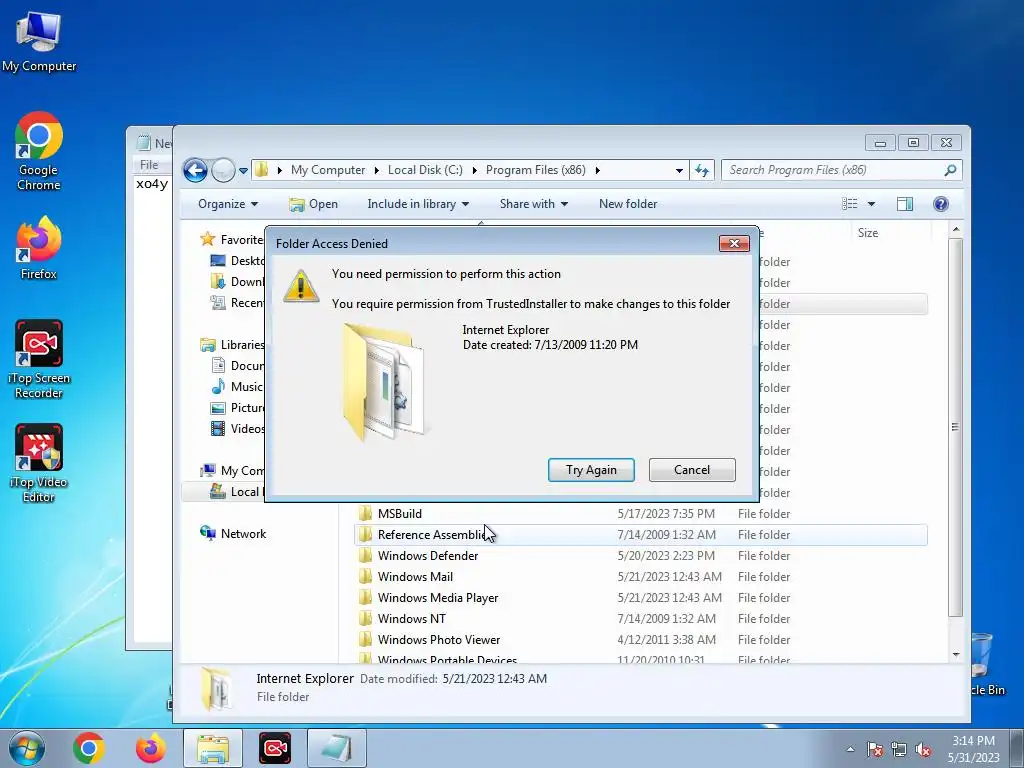Open the Share with menu
The width and height of the screenshot is (1024, 768).
[534, 204]
